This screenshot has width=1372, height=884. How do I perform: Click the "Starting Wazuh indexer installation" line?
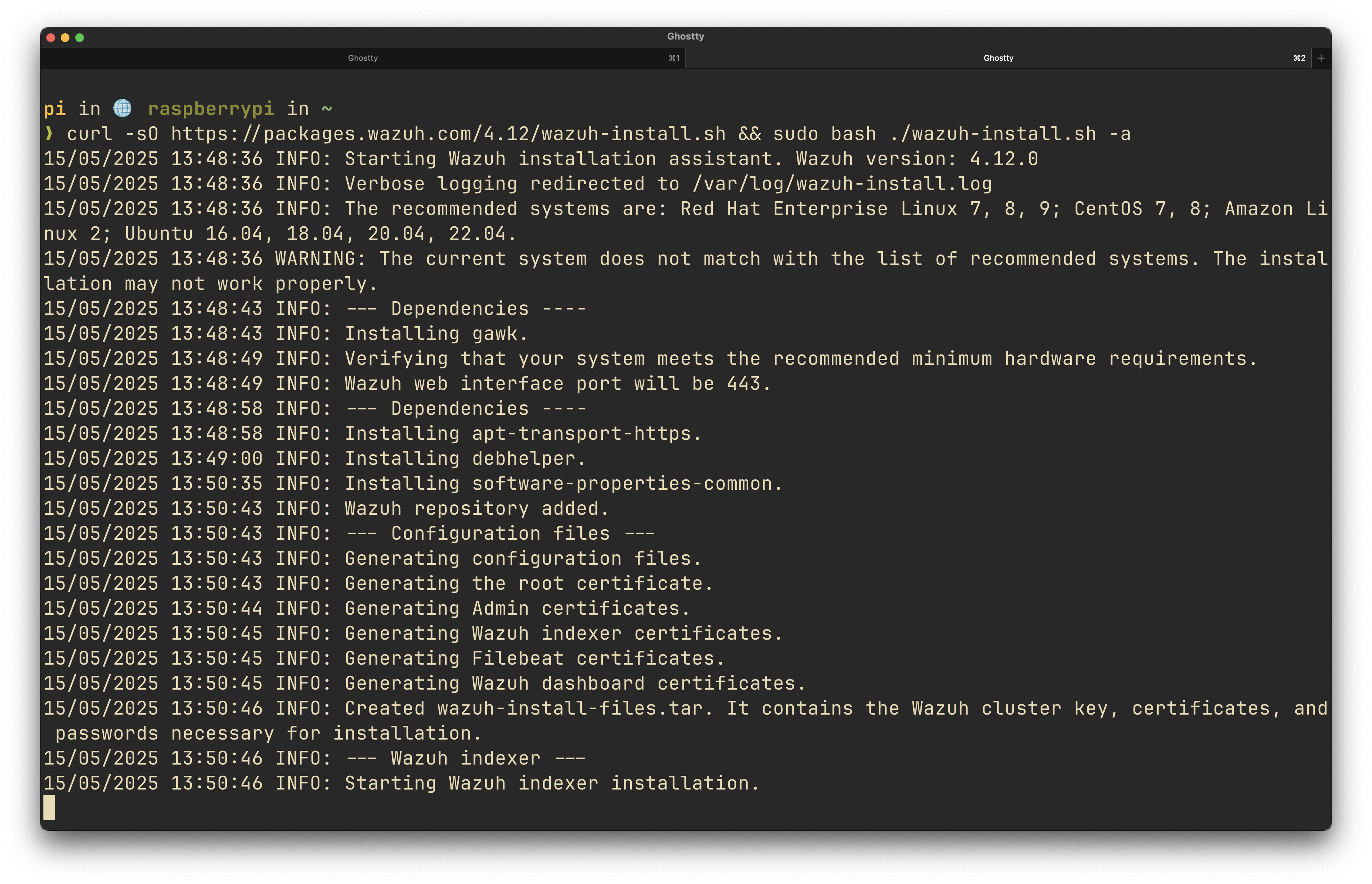[552, 783]
